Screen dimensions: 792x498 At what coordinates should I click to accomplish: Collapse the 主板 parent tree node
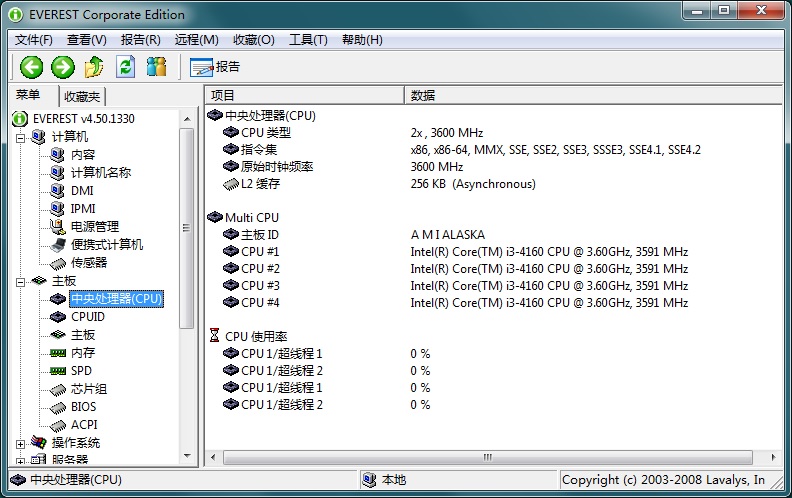point(20,282)
